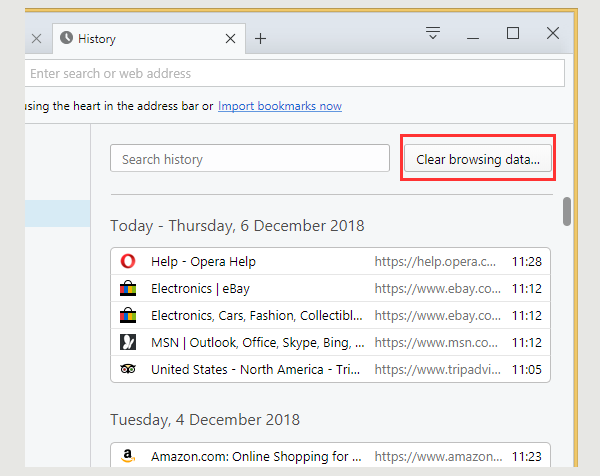Open the tab menu icon in title bar
The width and height of the screenshot is (600, 476).
pyautogui.click(x=433, y=33)
